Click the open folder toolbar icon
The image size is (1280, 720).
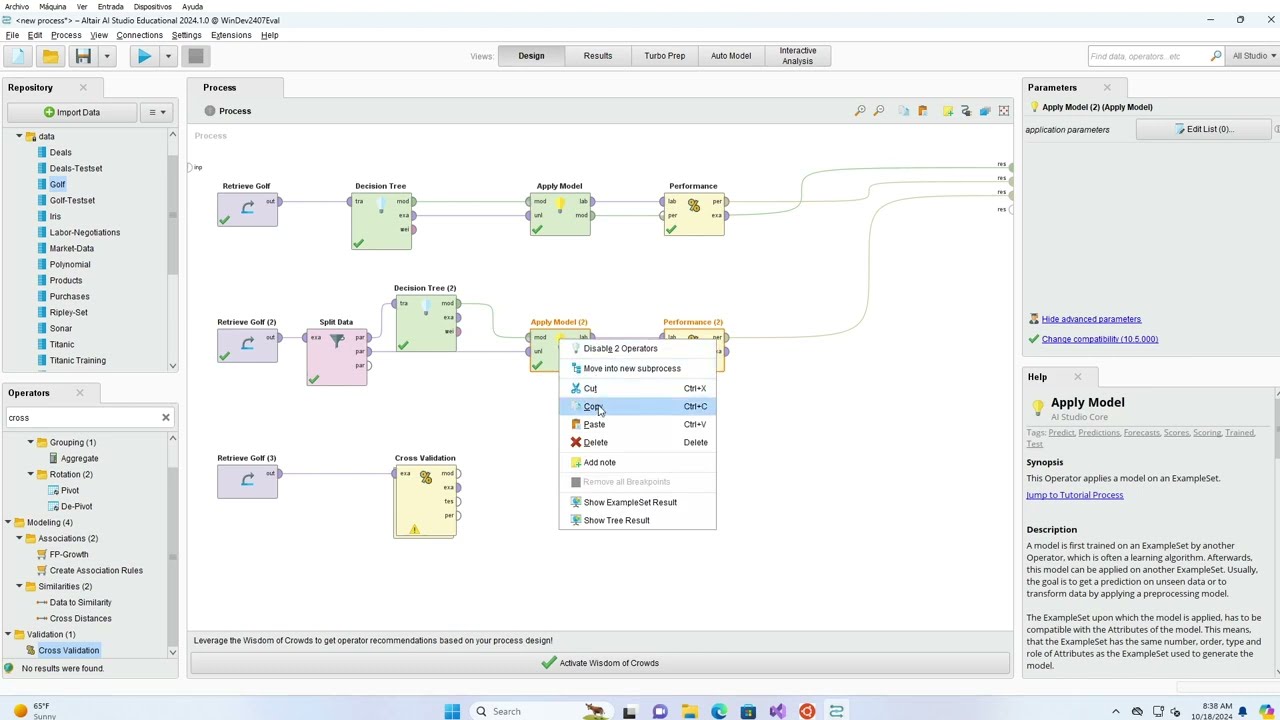point(50,57)
